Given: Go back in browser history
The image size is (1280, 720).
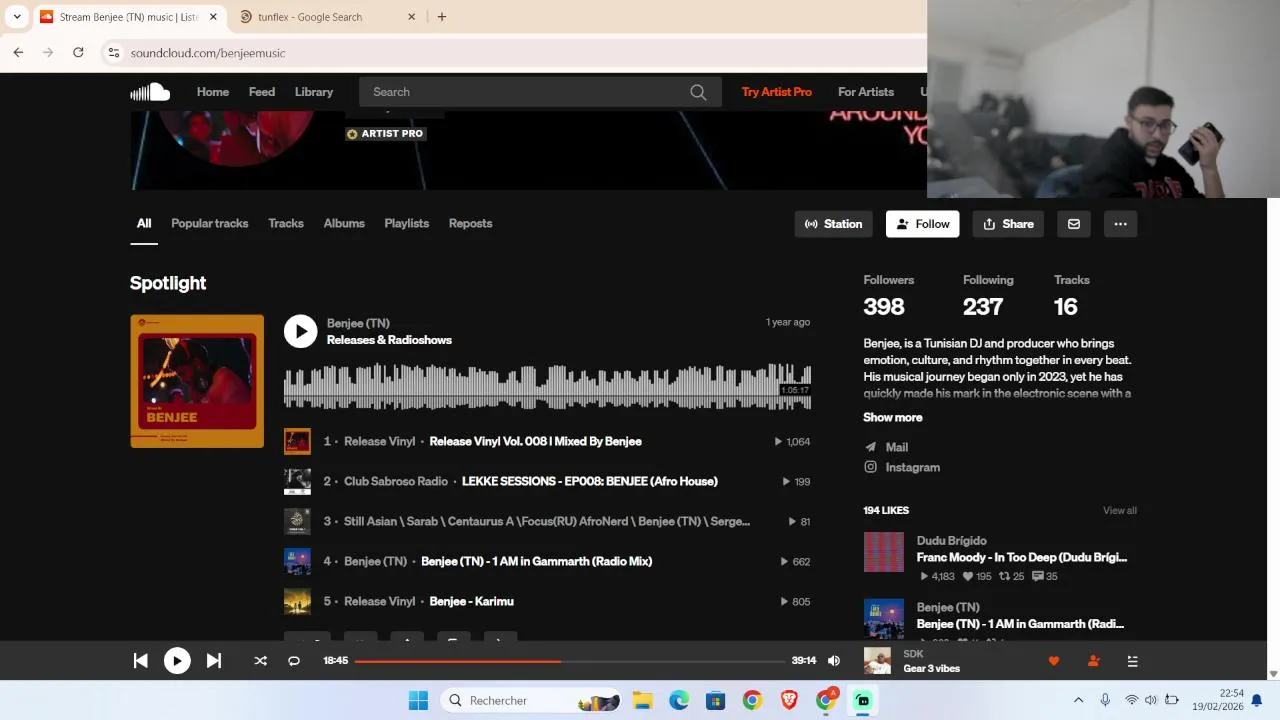Looking at the screenshot, I should pos(18,53).
